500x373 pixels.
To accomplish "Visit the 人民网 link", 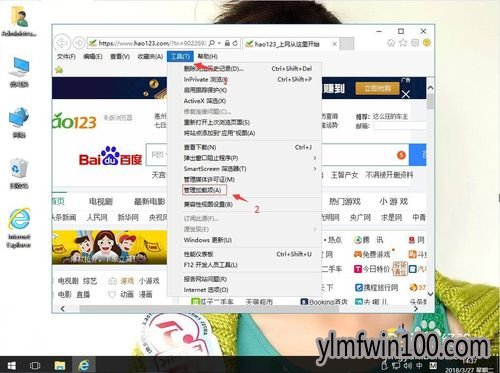I will (x=97, y=217).
